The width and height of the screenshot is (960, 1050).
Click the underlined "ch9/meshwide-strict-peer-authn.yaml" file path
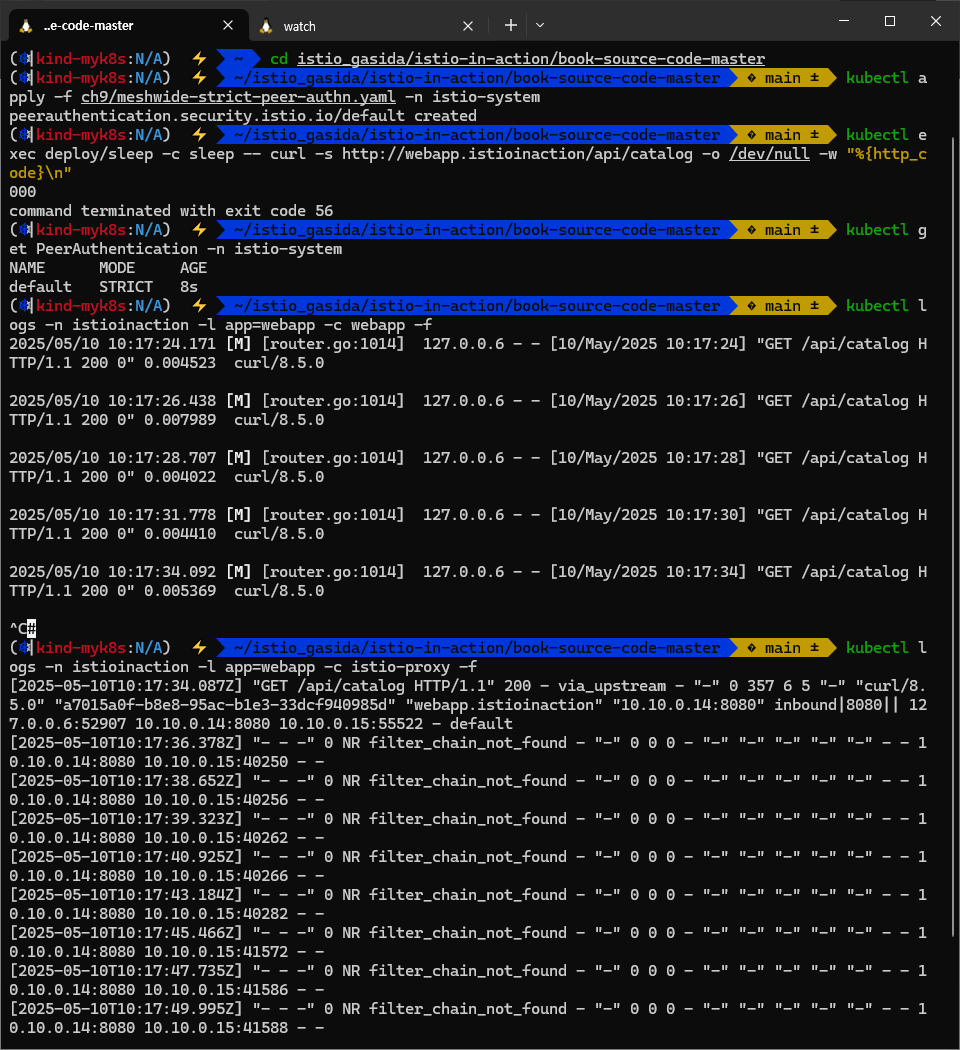[238, 97]
